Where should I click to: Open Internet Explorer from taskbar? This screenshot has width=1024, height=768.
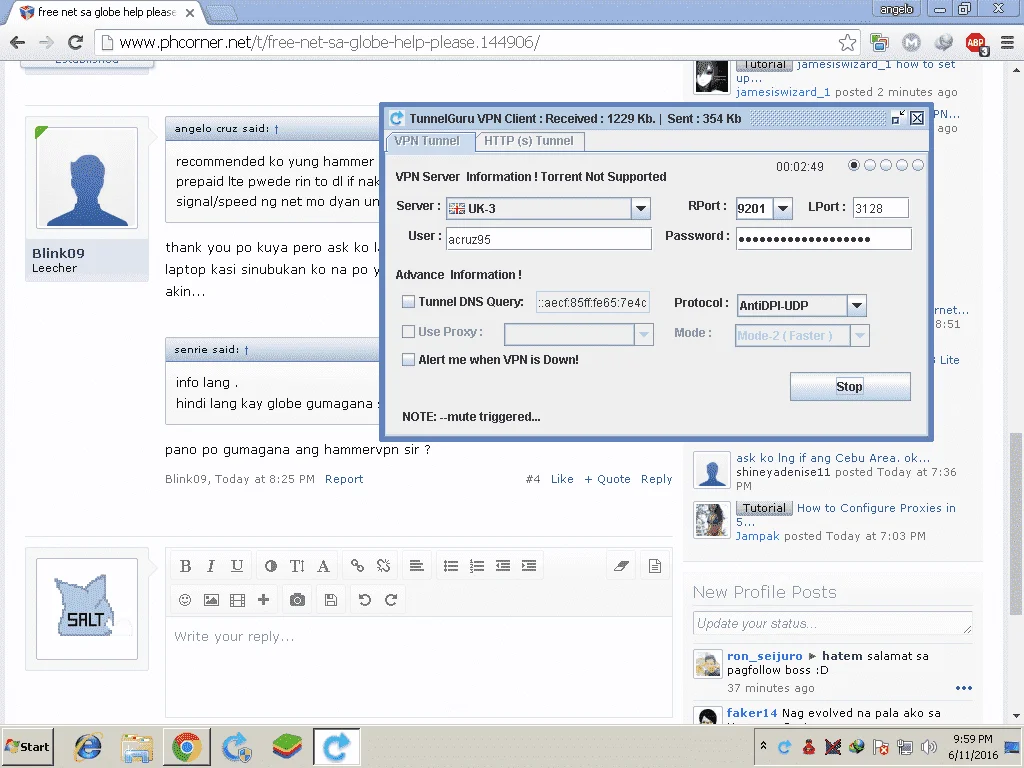coord(88,746)
